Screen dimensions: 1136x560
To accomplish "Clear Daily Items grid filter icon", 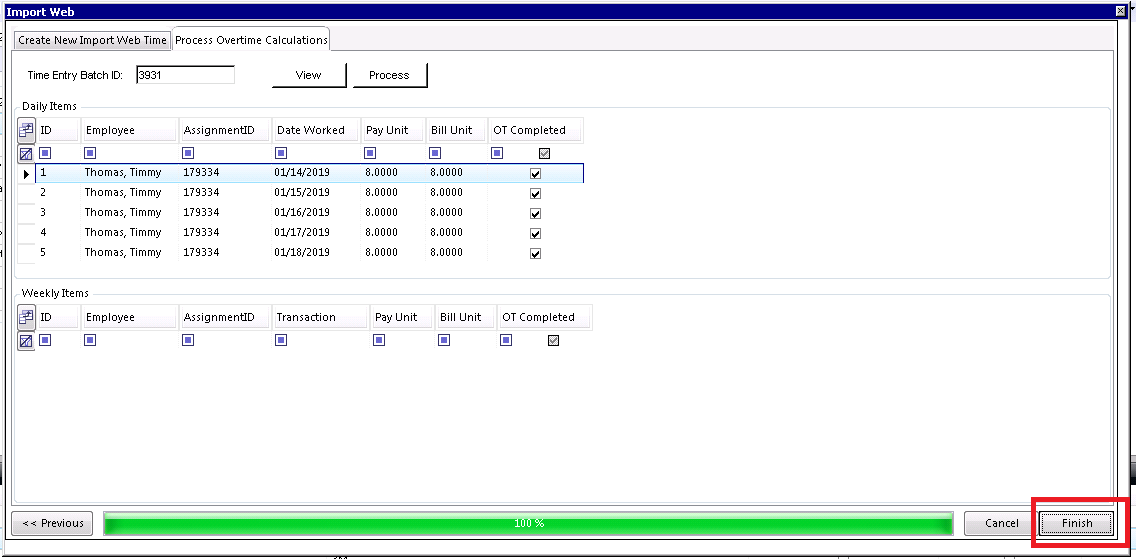I will (x=26, y=154).
